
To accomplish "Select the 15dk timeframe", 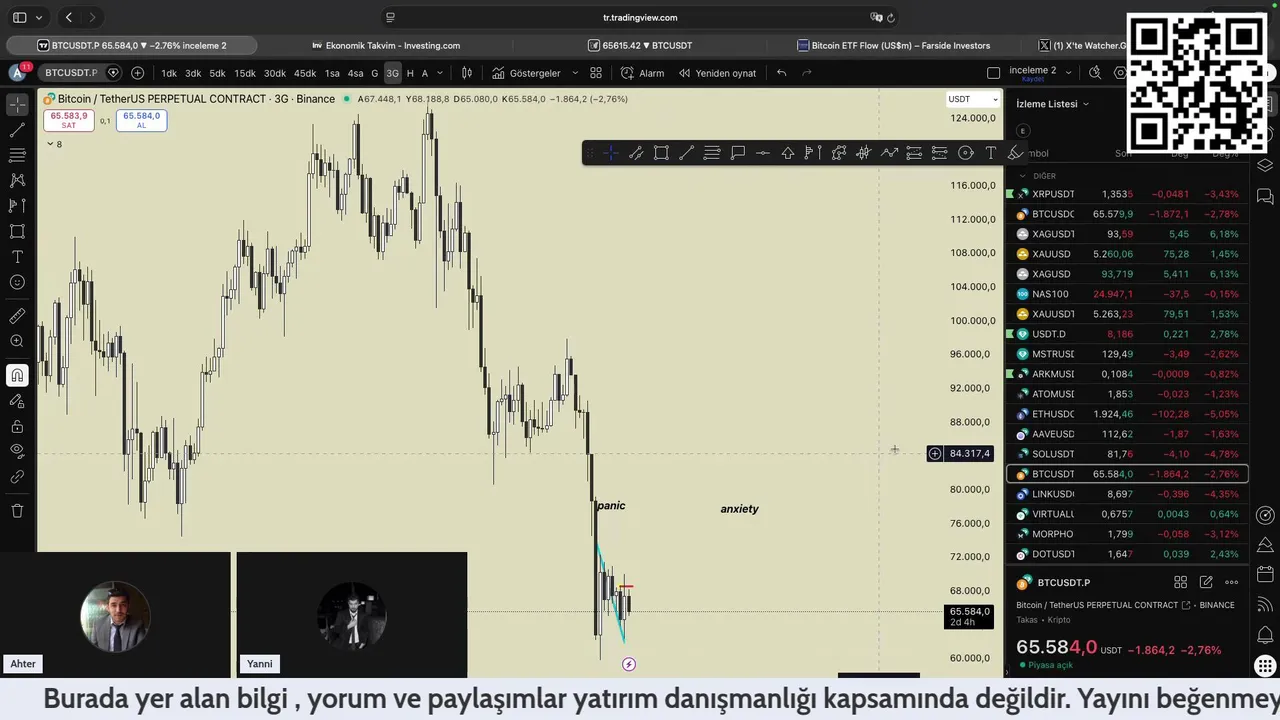I will [x=245, y=73].
